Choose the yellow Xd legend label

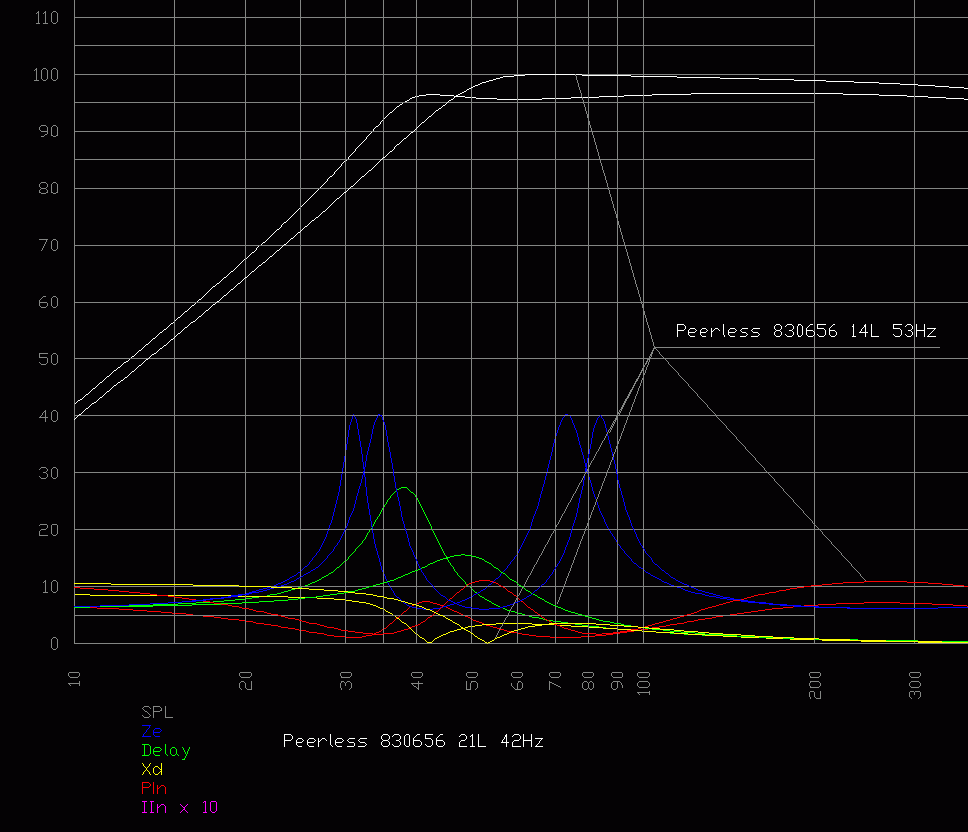pos(152,769)
